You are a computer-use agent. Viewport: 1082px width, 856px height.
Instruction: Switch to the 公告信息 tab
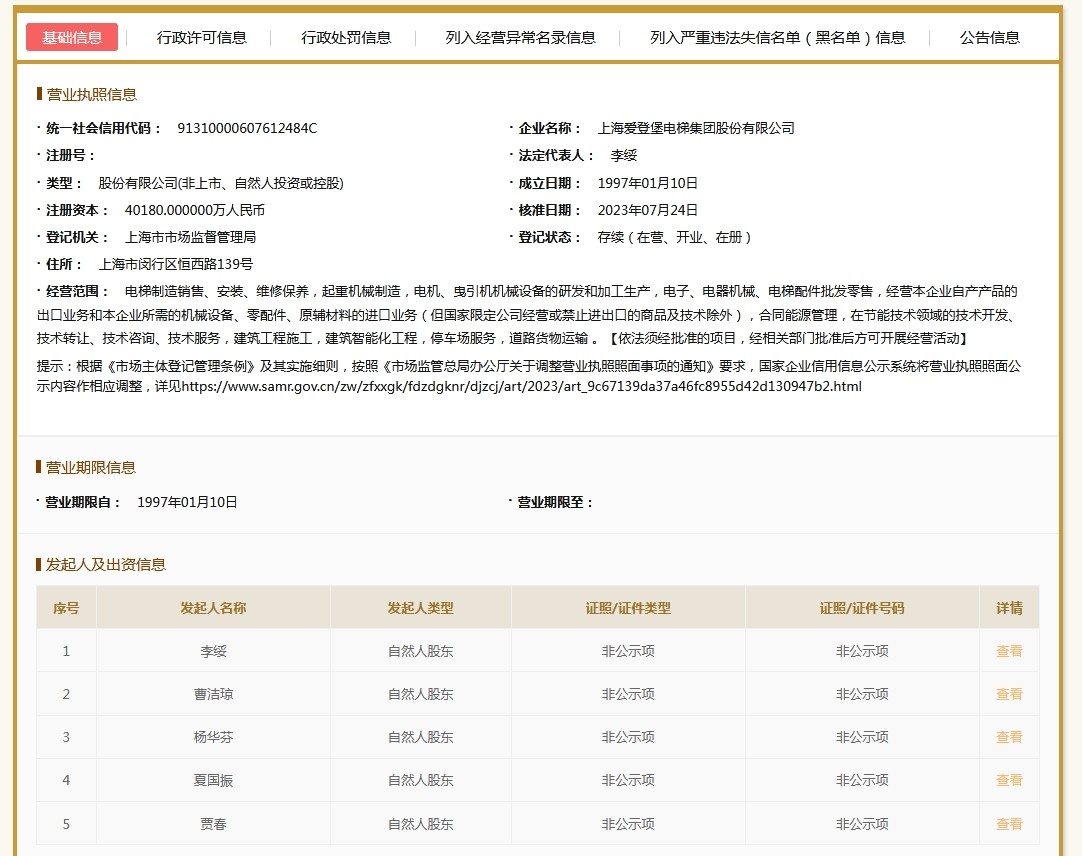point(989,38)
